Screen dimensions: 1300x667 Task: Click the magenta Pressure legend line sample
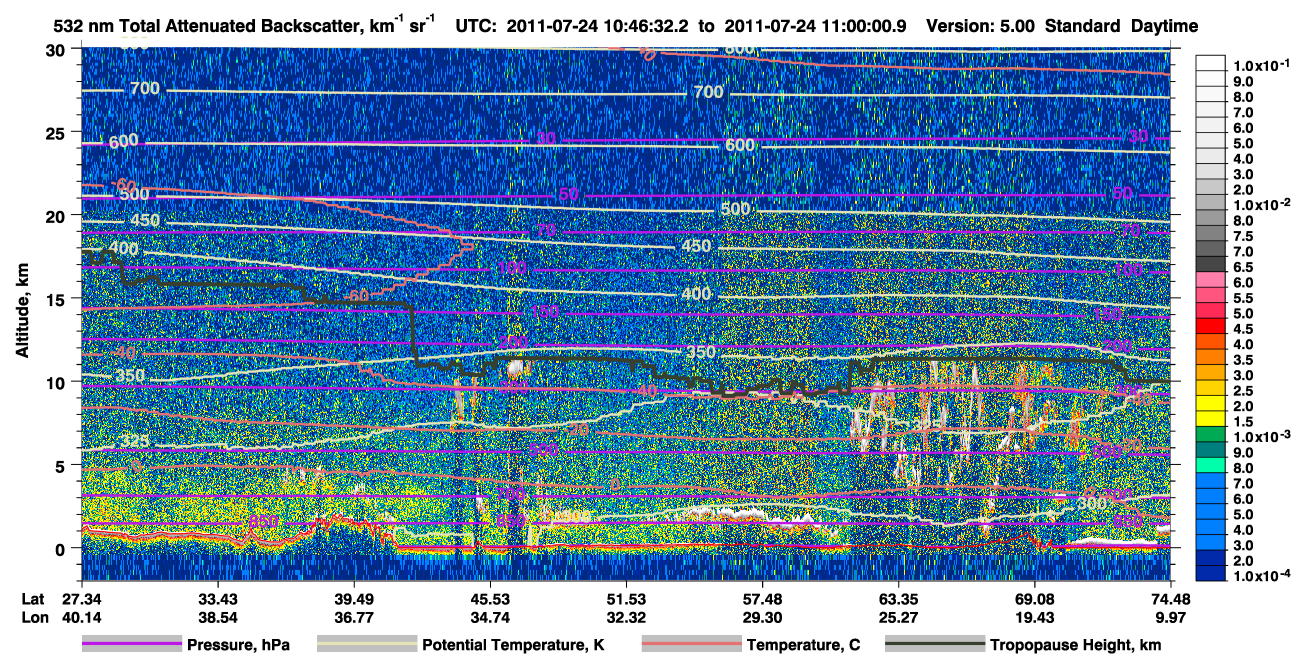131,645
